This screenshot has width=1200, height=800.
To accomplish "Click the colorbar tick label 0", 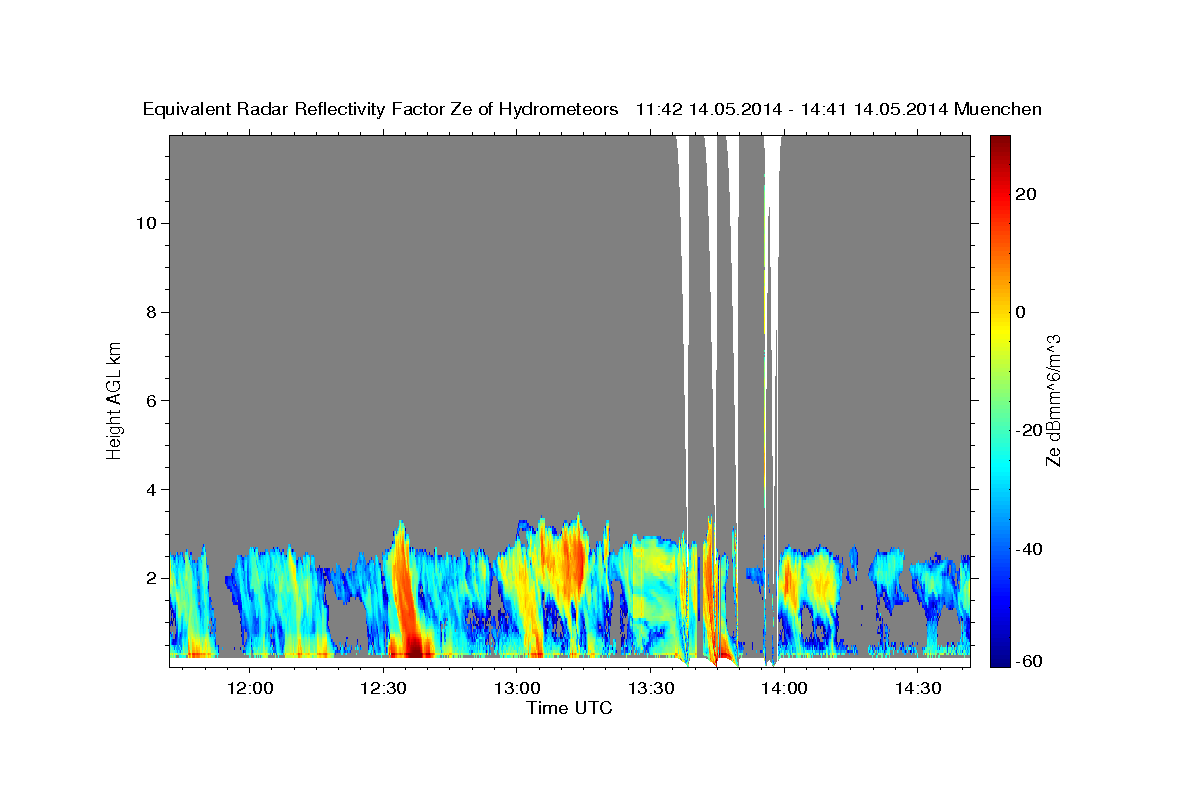I will click(1020, 312).
